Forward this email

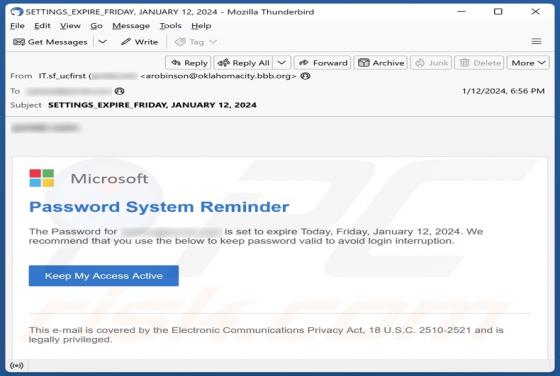coord(323,63)
